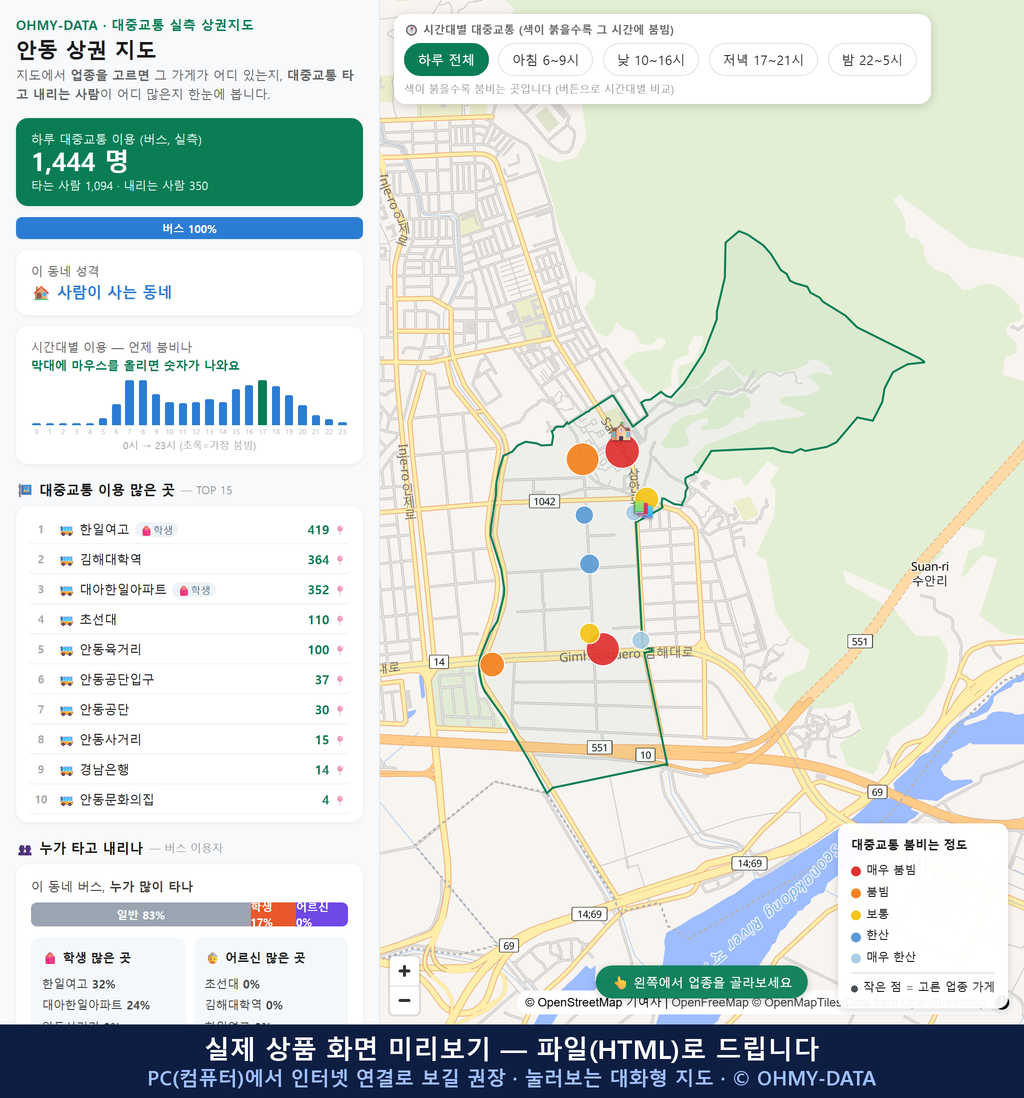Open the 어르신 많은 곳 card
Screen dimensions: 1024x1098
pos(271,980)
